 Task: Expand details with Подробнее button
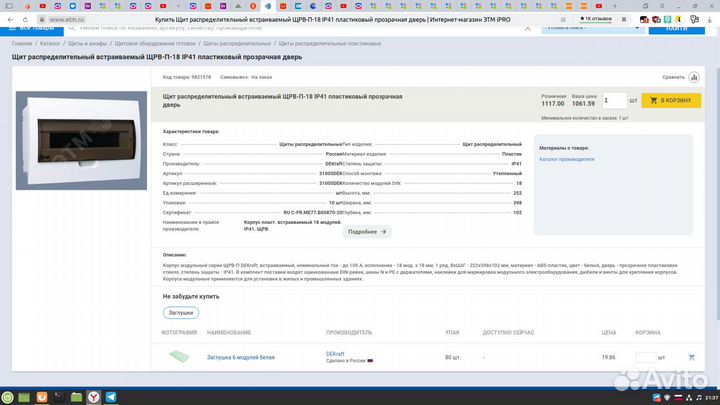pyautogui.click(x=367, y=231)
